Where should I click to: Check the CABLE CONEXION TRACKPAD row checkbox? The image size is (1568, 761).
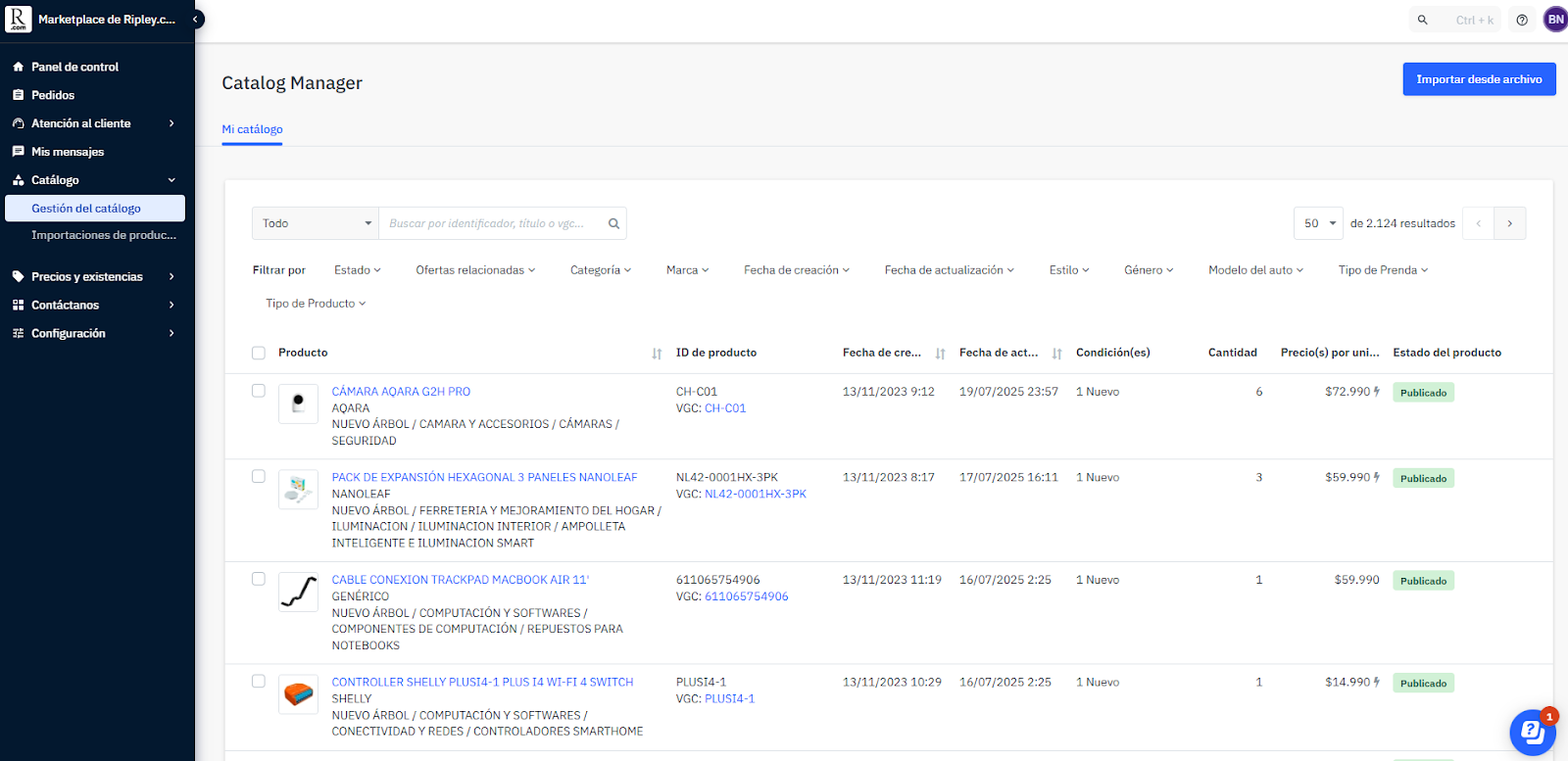tap(259, 579)
